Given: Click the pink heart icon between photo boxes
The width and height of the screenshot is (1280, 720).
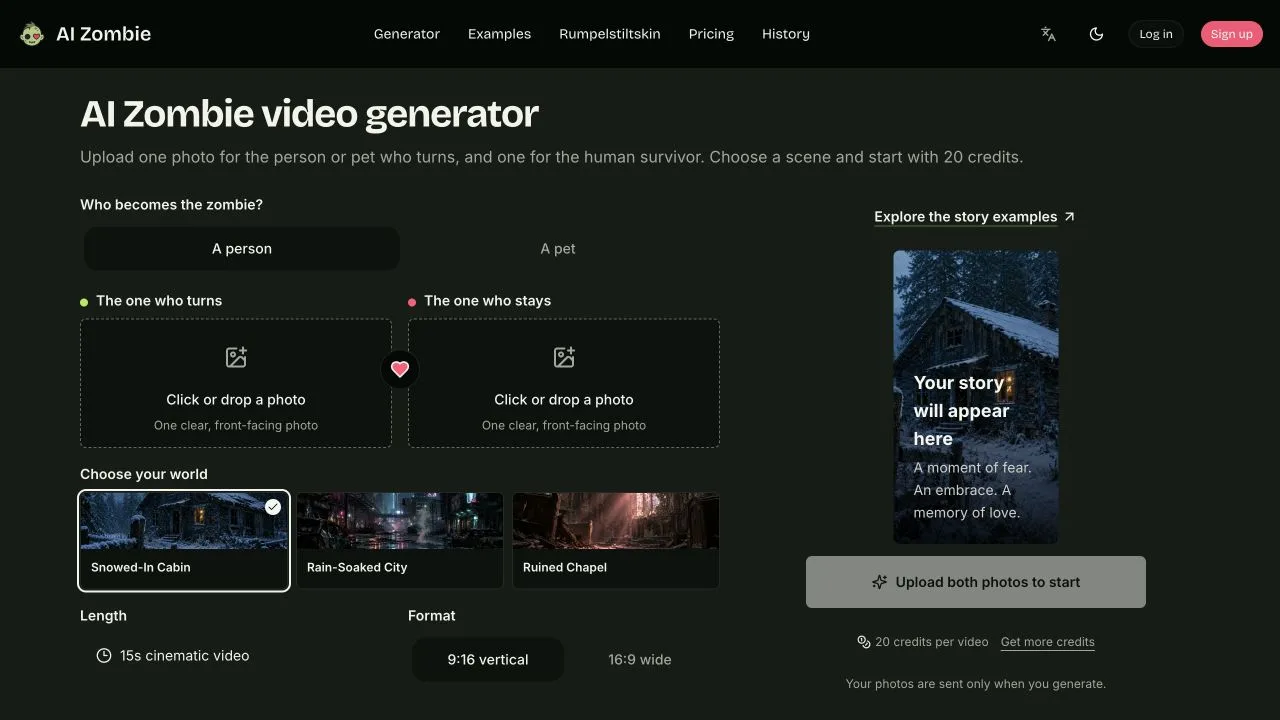Looking at the screenshot, I should pyautogui.click(x=400, y=369).
